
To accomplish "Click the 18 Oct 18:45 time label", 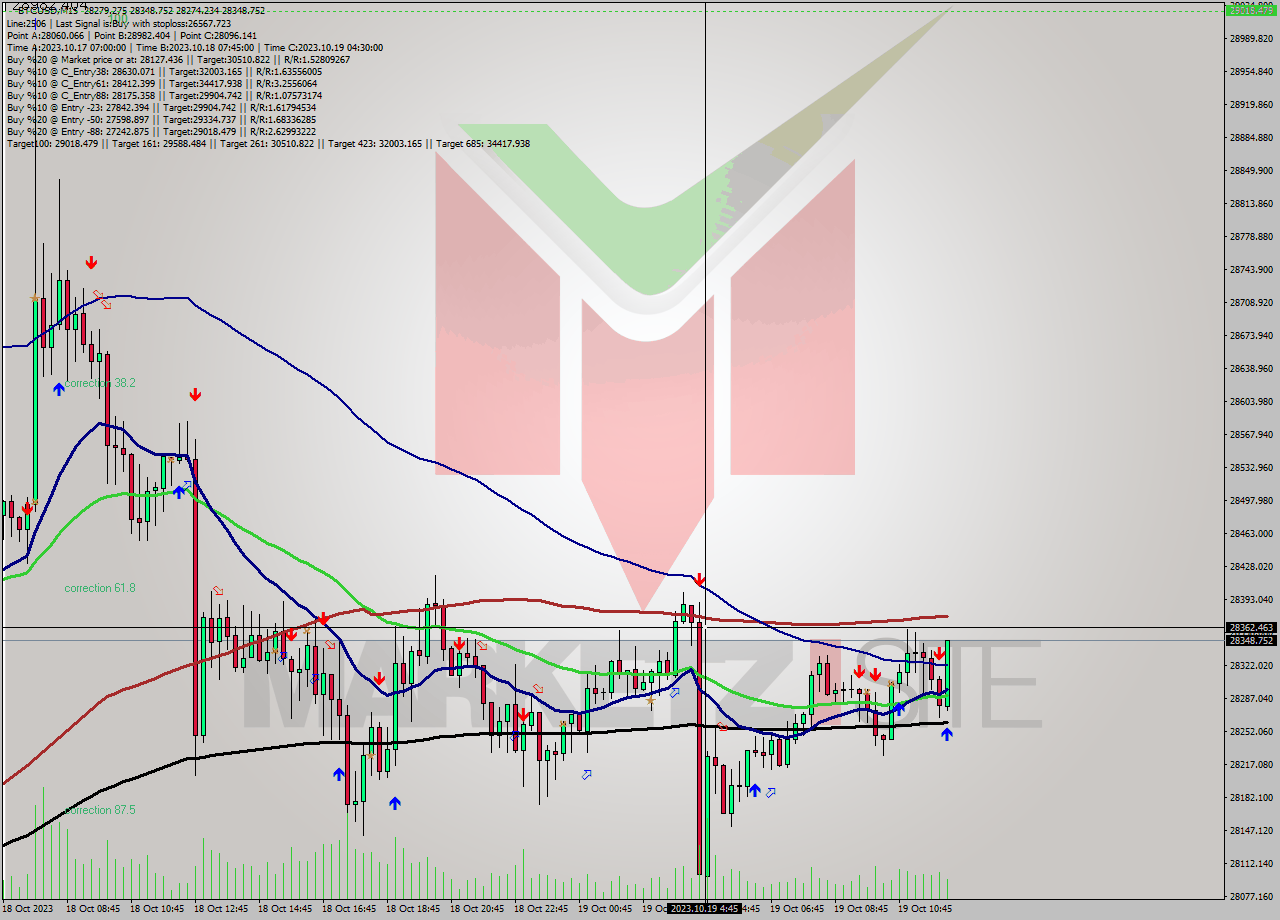I will 412,909.
